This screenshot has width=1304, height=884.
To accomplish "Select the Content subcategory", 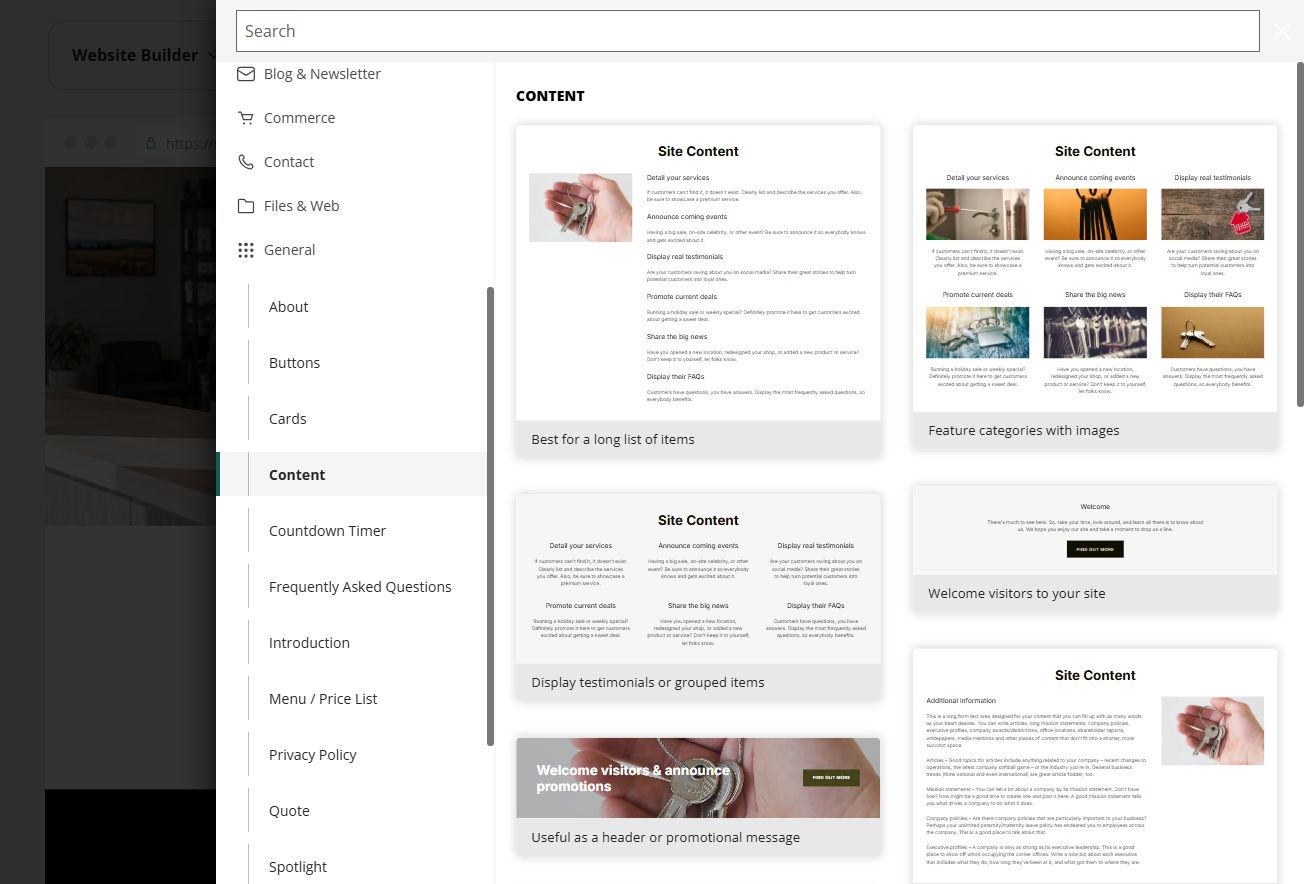I will pos(352,475).
